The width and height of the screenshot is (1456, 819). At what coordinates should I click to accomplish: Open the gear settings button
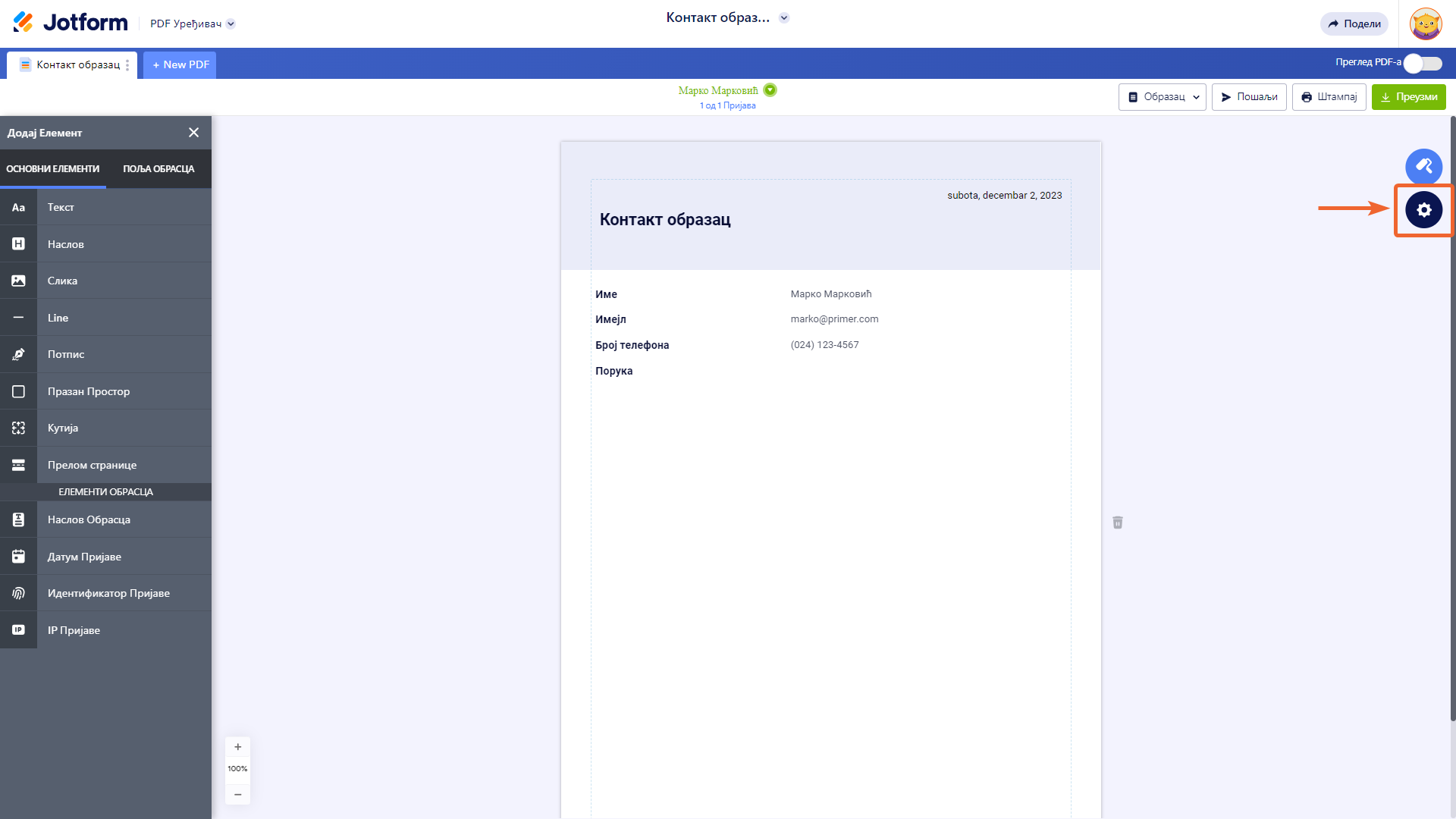[1423, 210]
